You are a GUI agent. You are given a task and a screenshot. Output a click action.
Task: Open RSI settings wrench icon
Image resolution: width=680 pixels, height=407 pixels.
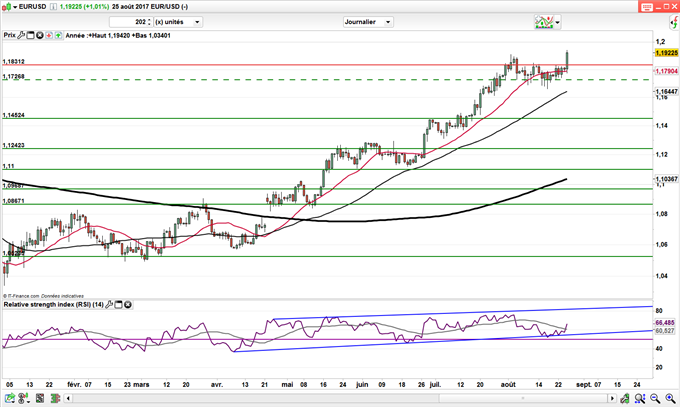point(109,305)
